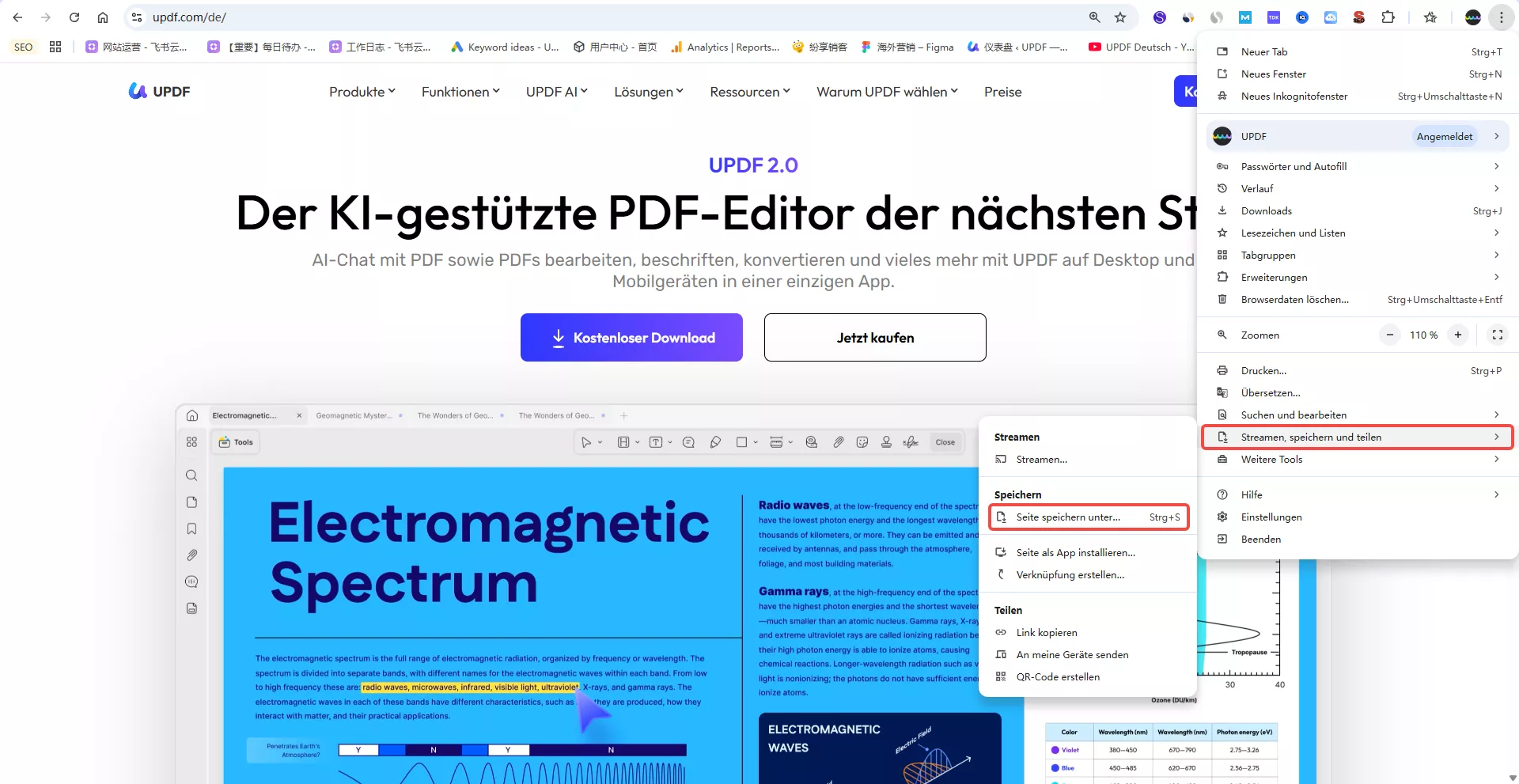Click the browser forward arrow

coord(46,17)
